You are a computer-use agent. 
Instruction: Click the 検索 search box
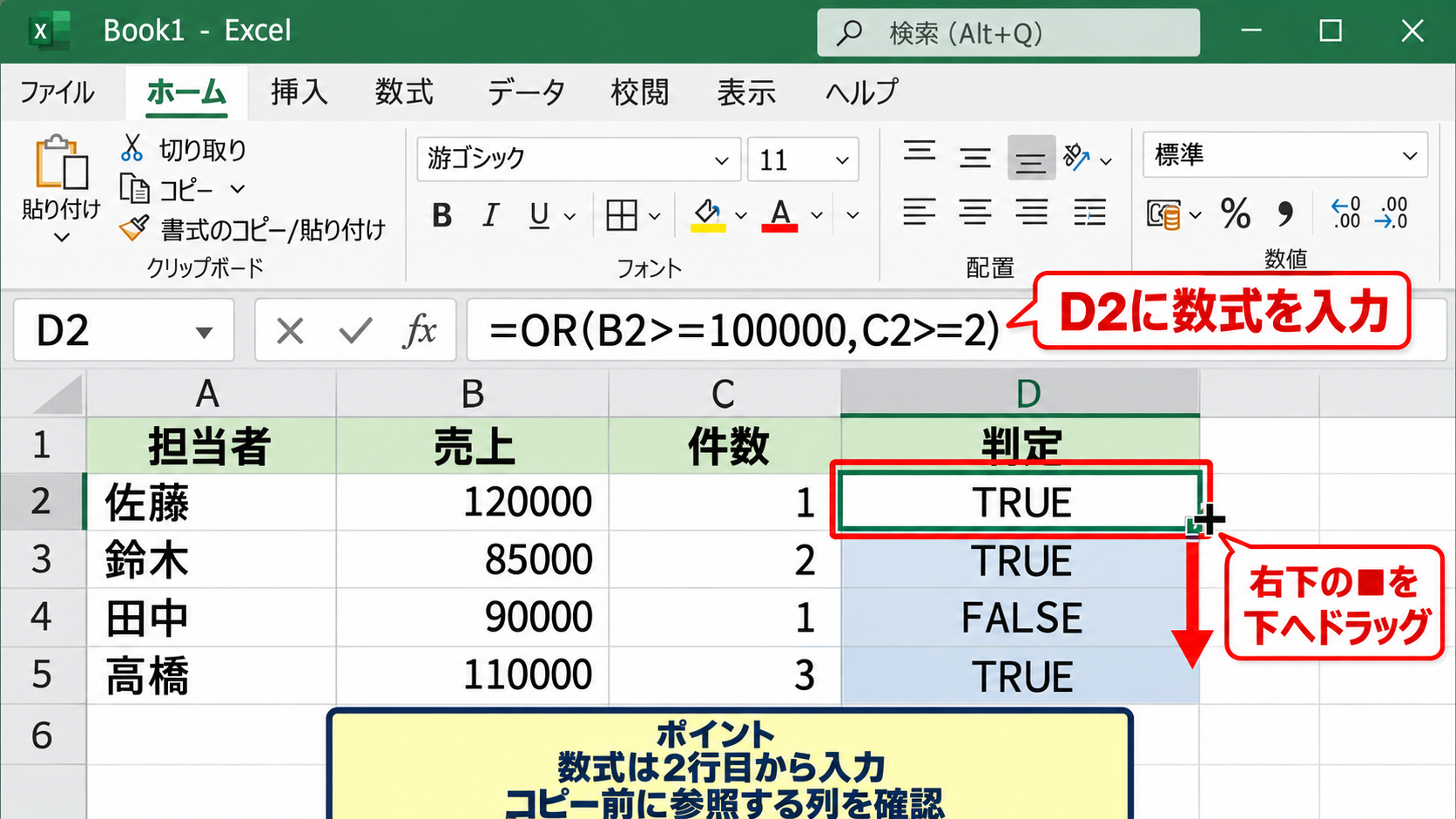pos(1008,33)
